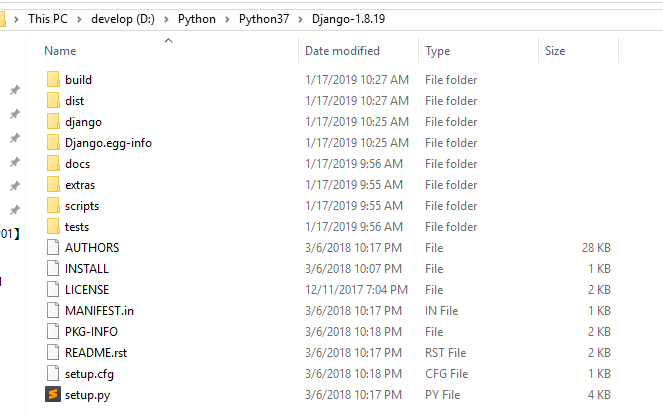Image resolution: width=663 pixels, height=415 pixels.
Task: Expand the chevron after Python in the address bar
Action: coord(227,19)
